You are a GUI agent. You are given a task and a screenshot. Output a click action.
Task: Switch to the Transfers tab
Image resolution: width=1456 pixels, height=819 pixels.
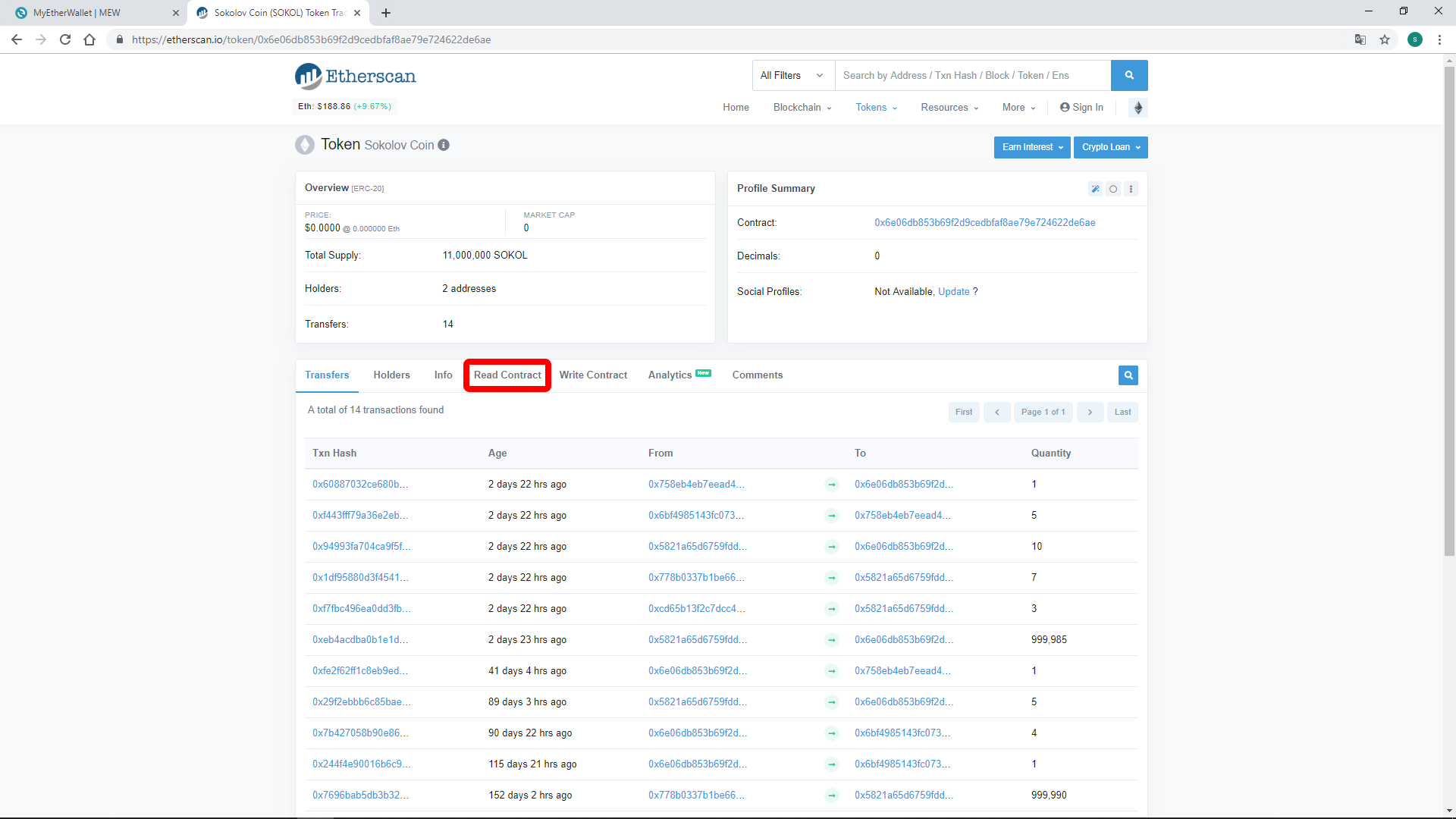click(x=327, y=375)
